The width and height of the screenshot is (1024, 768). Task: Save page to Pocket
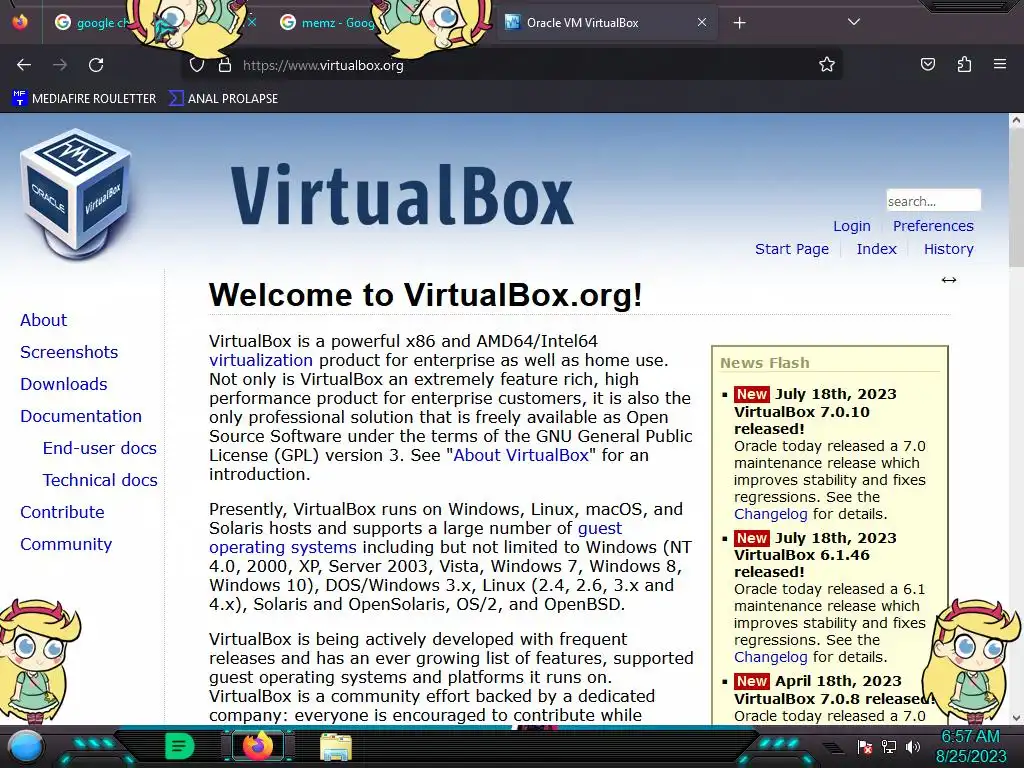(x=927, y=64)
